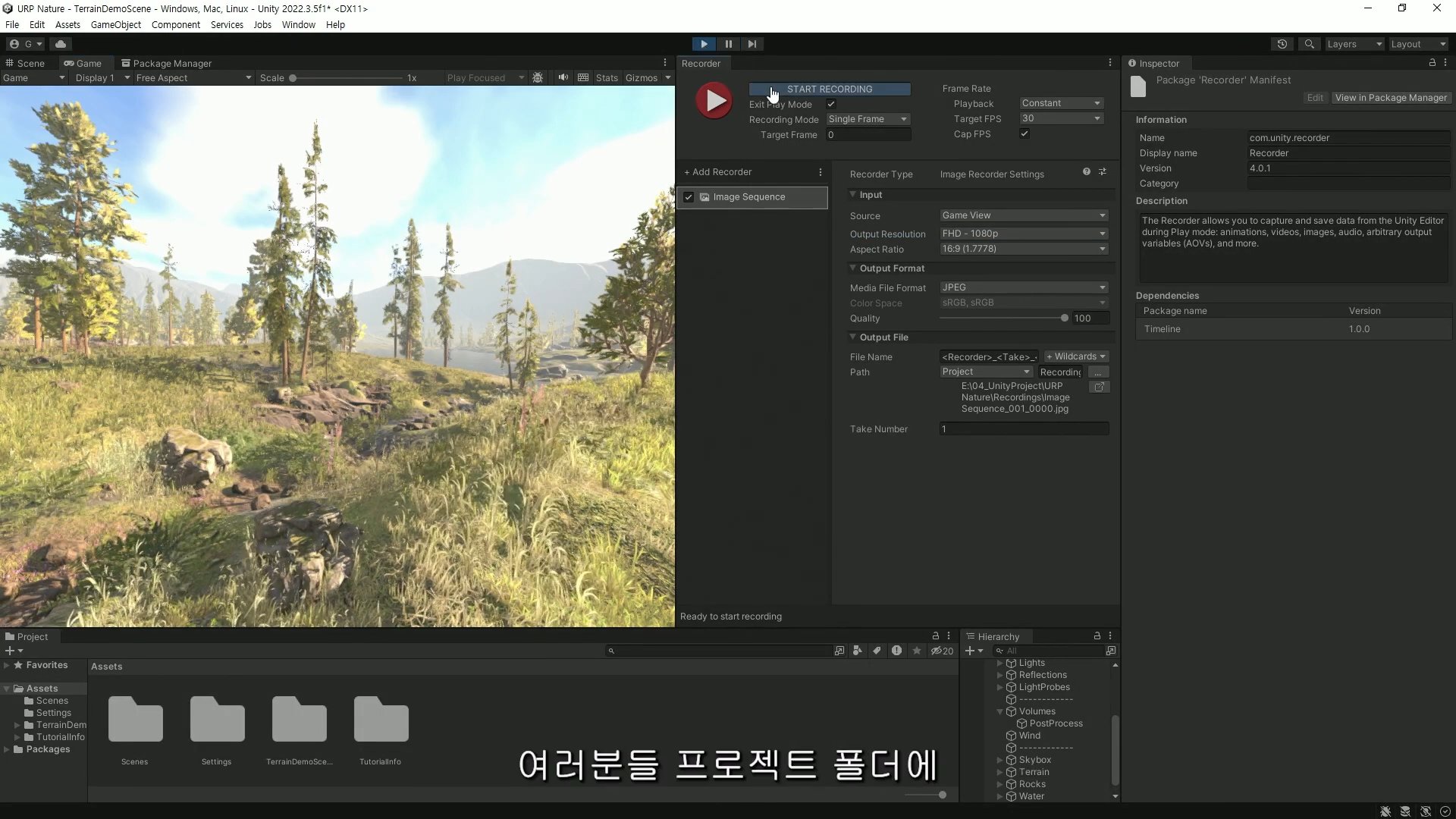The width and height of the screenshot is (1456, 819).
Task: Click View in Package Manager button
Action: (x=1390, y=98)
